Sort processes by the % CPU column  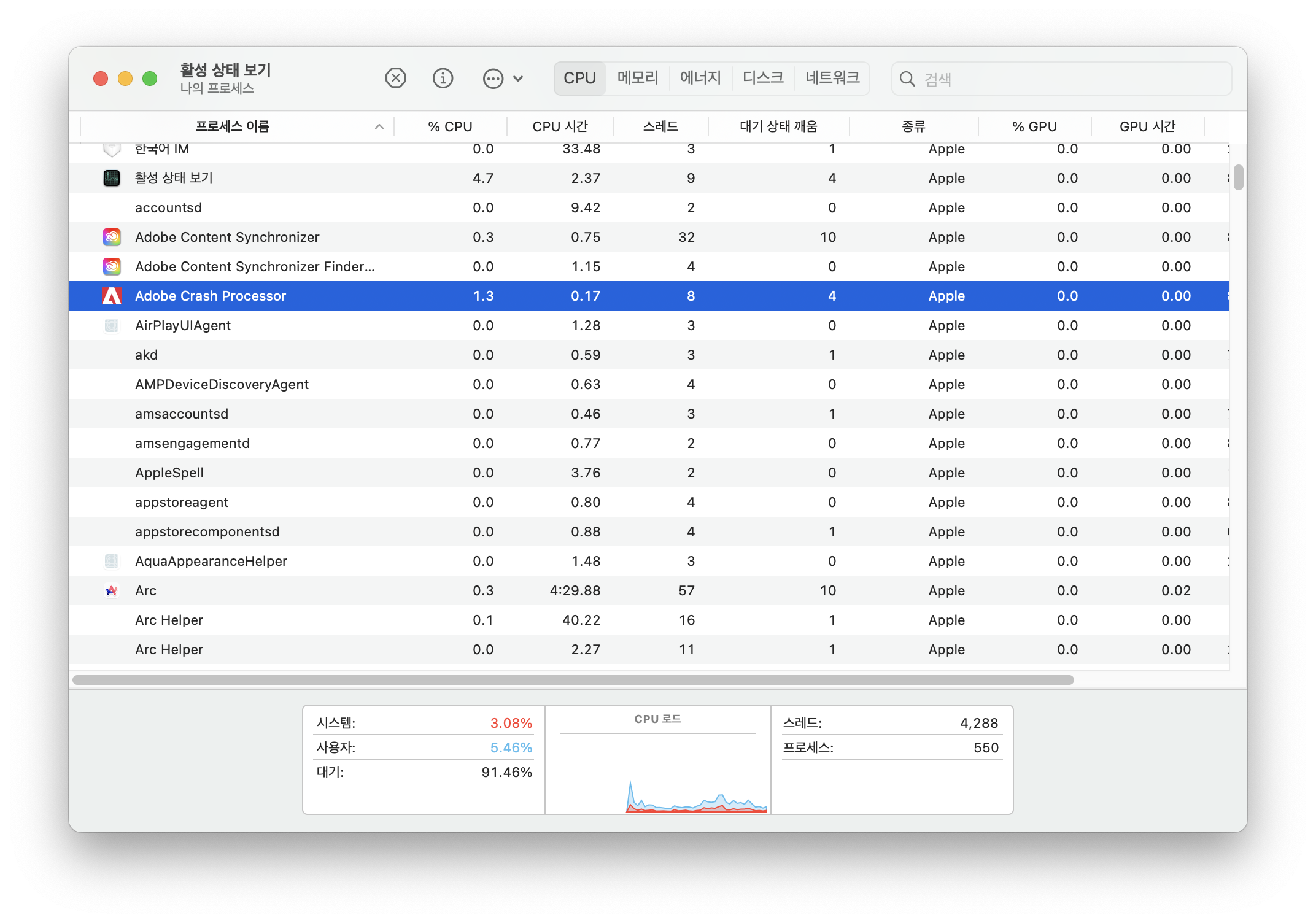(x=451, y=126)
